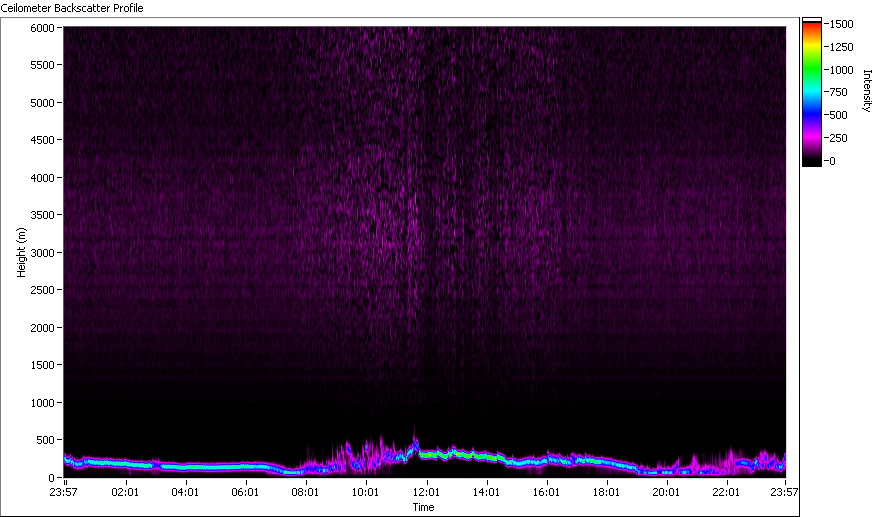Click the intensity color ramp bar
876x517 pixels.
click(x=812, y=92)
